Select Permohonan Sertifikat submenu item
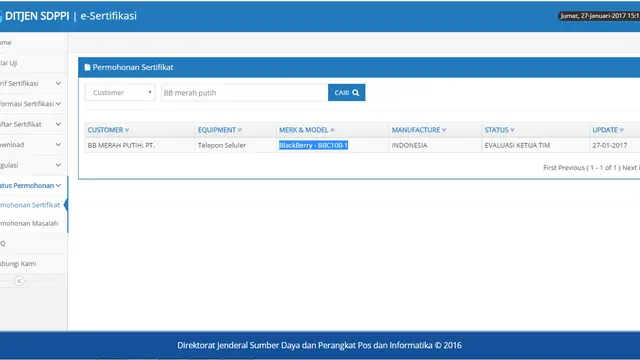This screenshot has height=360, width=640. point(30,205)
